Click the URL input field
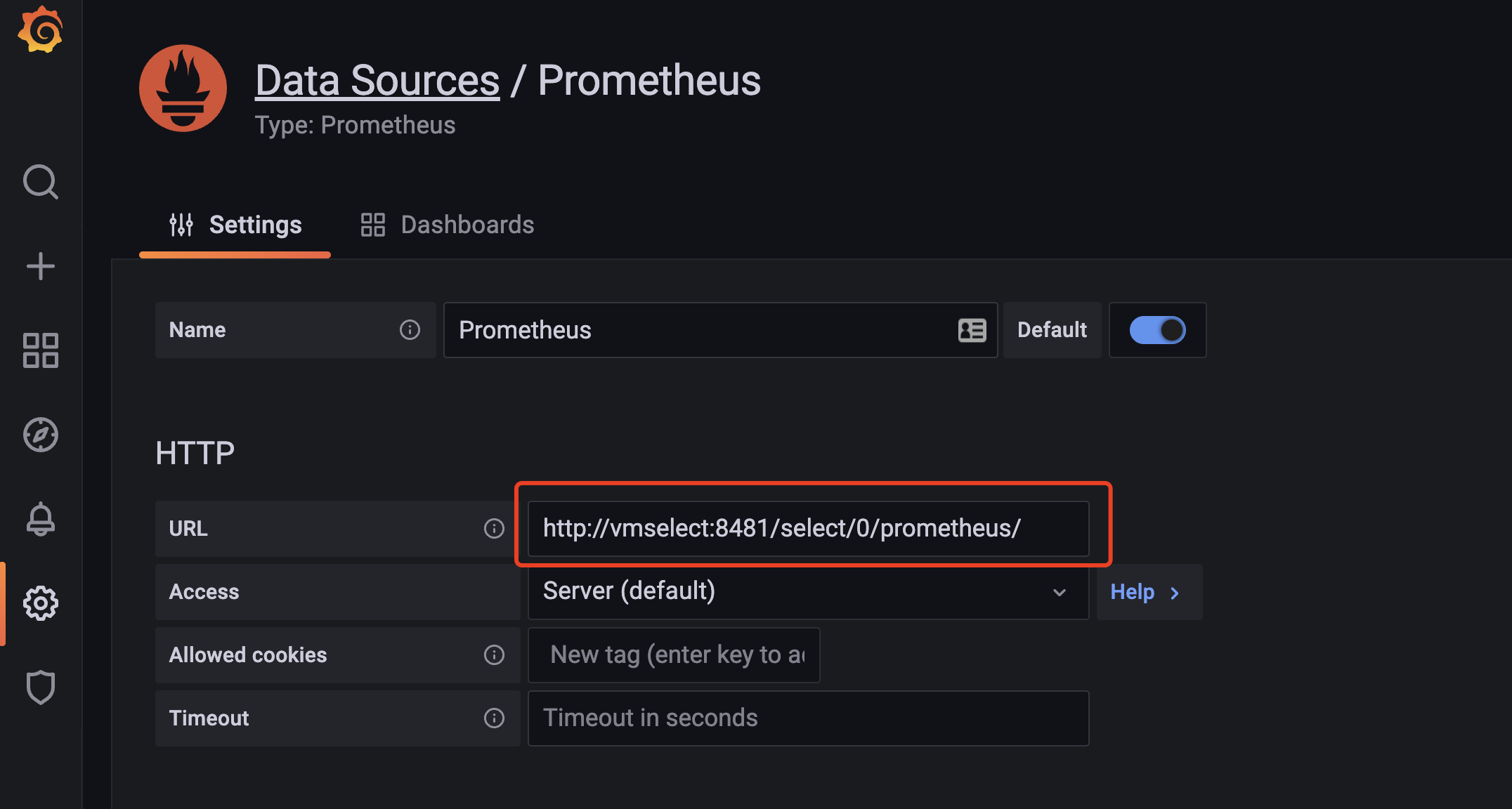 pos(806,528)
